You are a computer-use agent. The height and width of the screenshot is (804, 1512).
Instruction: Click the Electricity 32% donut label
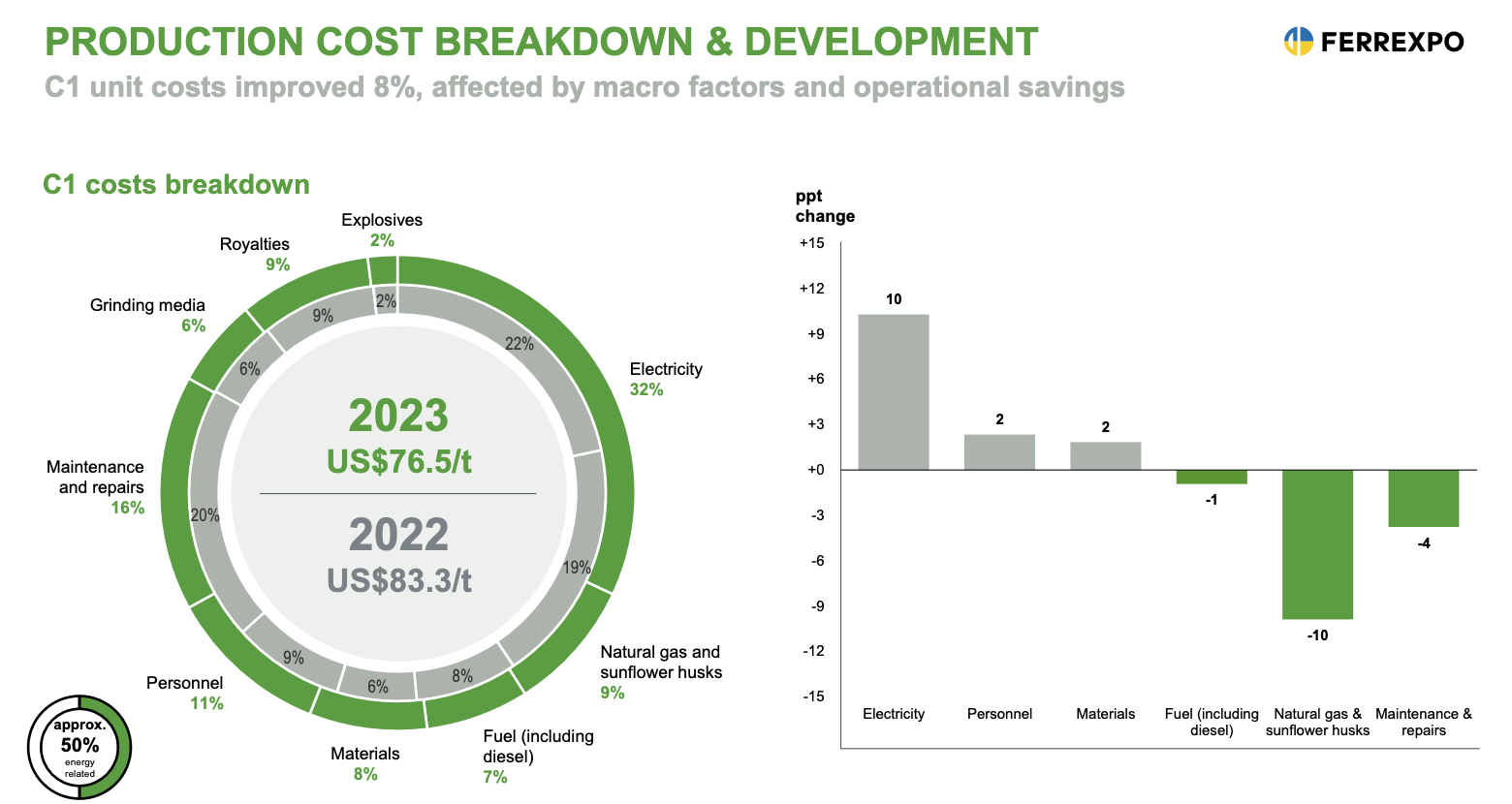point(665,379)
